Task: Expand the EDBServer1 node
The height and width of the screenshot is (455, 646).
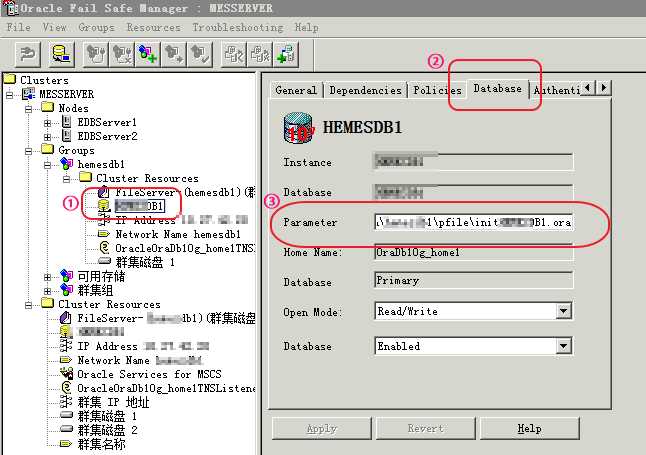Action: pyautogui.click(x=47, y=123)
